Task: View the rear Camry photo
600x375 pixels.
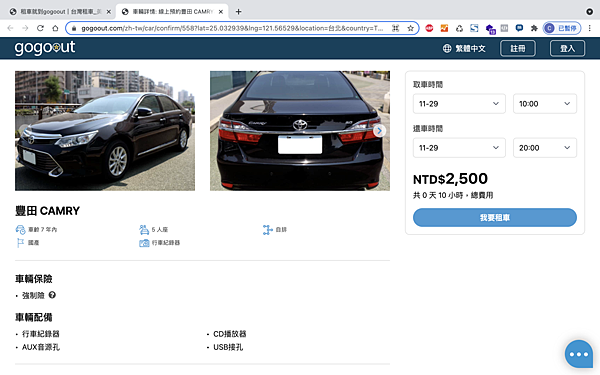Action: pos(300,131)
